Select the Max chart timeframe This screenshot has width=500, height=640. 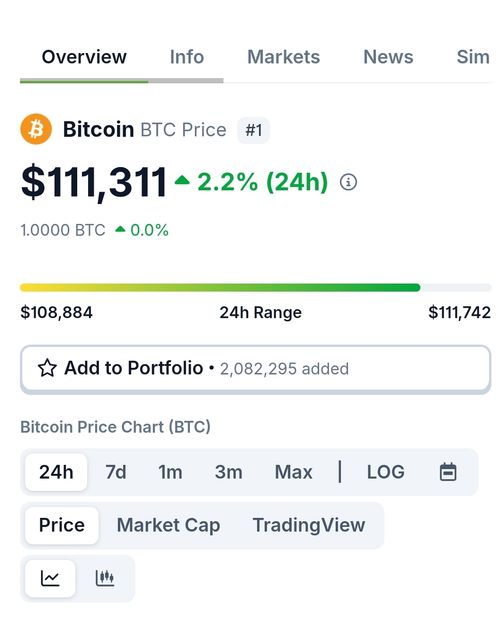click(x=293, y=472)
